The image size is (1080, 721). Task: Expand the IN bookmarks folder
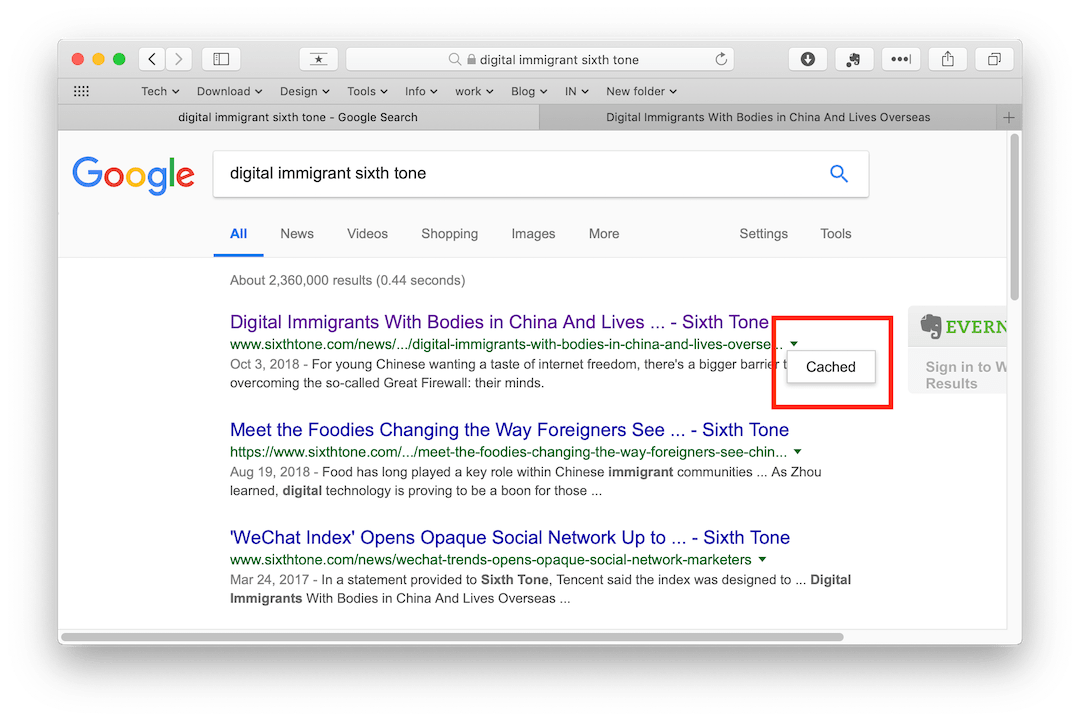click(x=577, y=91)
